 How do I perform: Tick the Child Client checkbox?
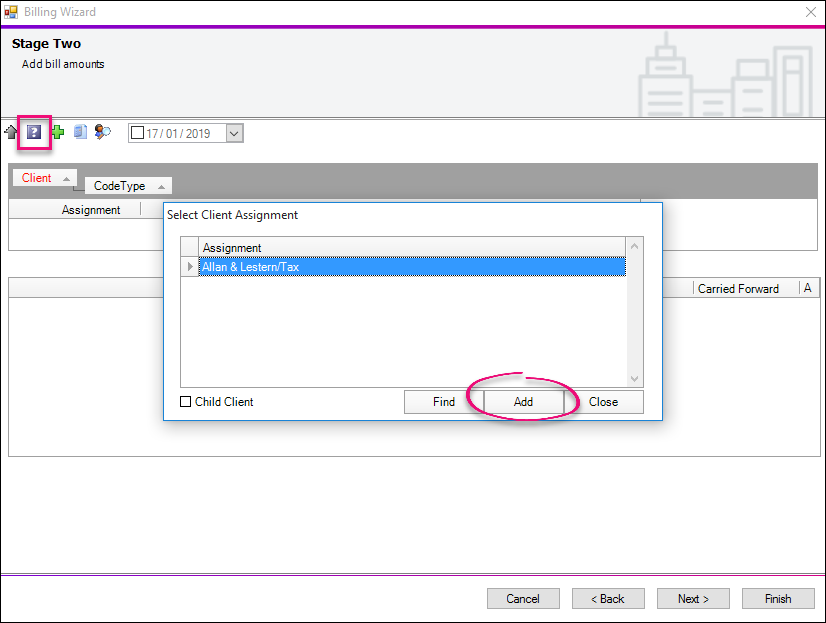point(185,402)
